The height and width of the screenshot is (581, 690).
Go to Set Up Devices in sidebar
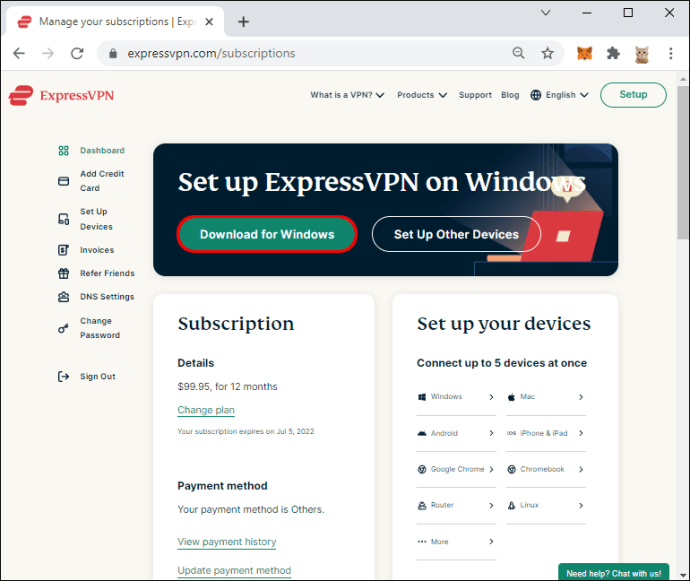(96, 219)
